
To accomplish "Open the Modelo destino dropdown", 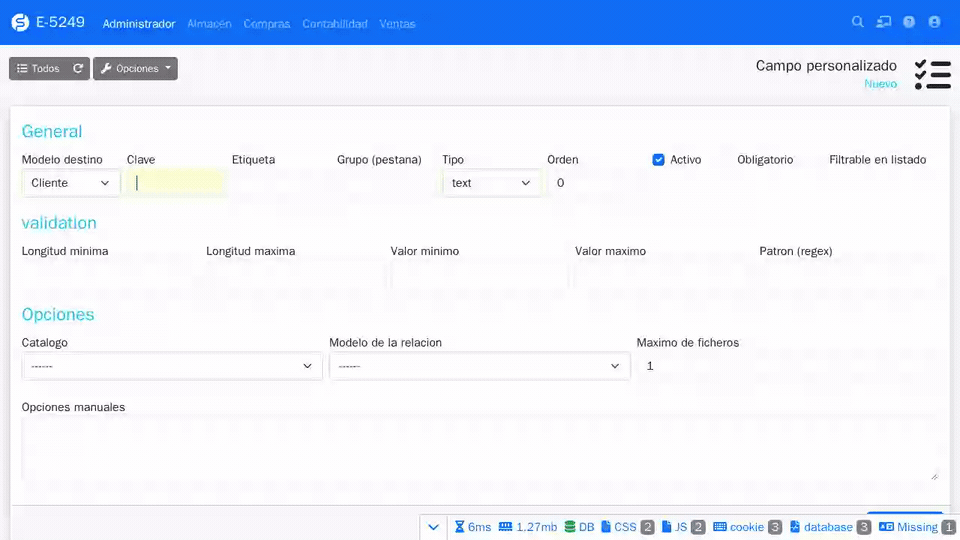I will coord(70,183).
